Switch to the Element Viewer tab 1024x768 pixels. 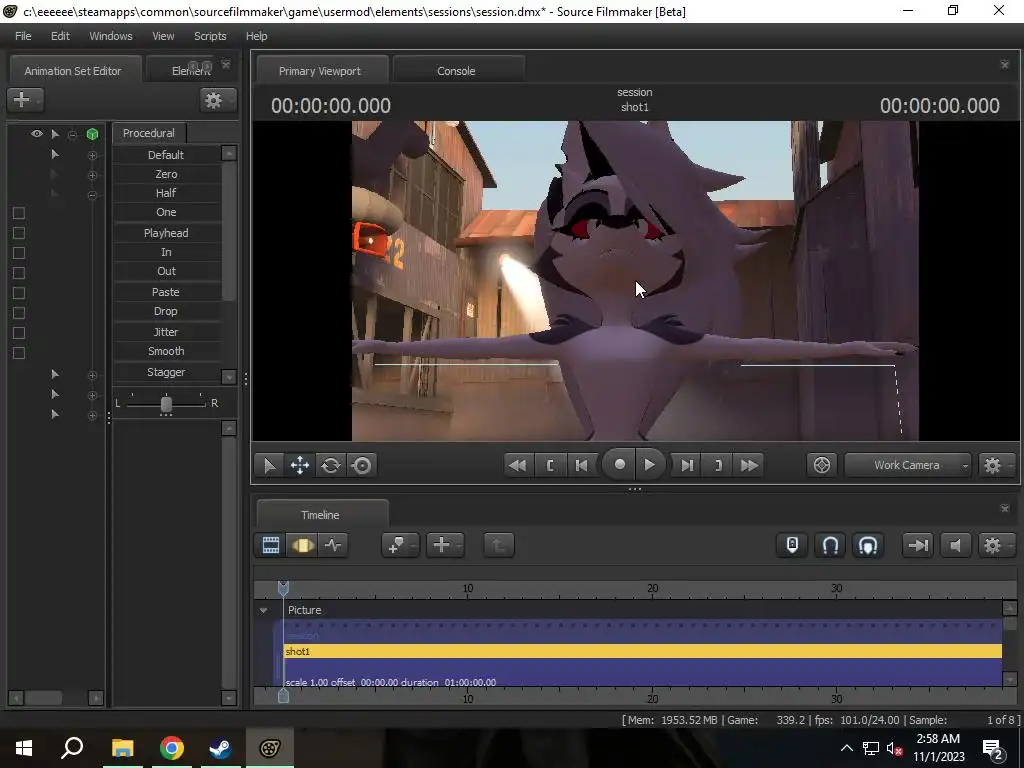pos(189,71)
